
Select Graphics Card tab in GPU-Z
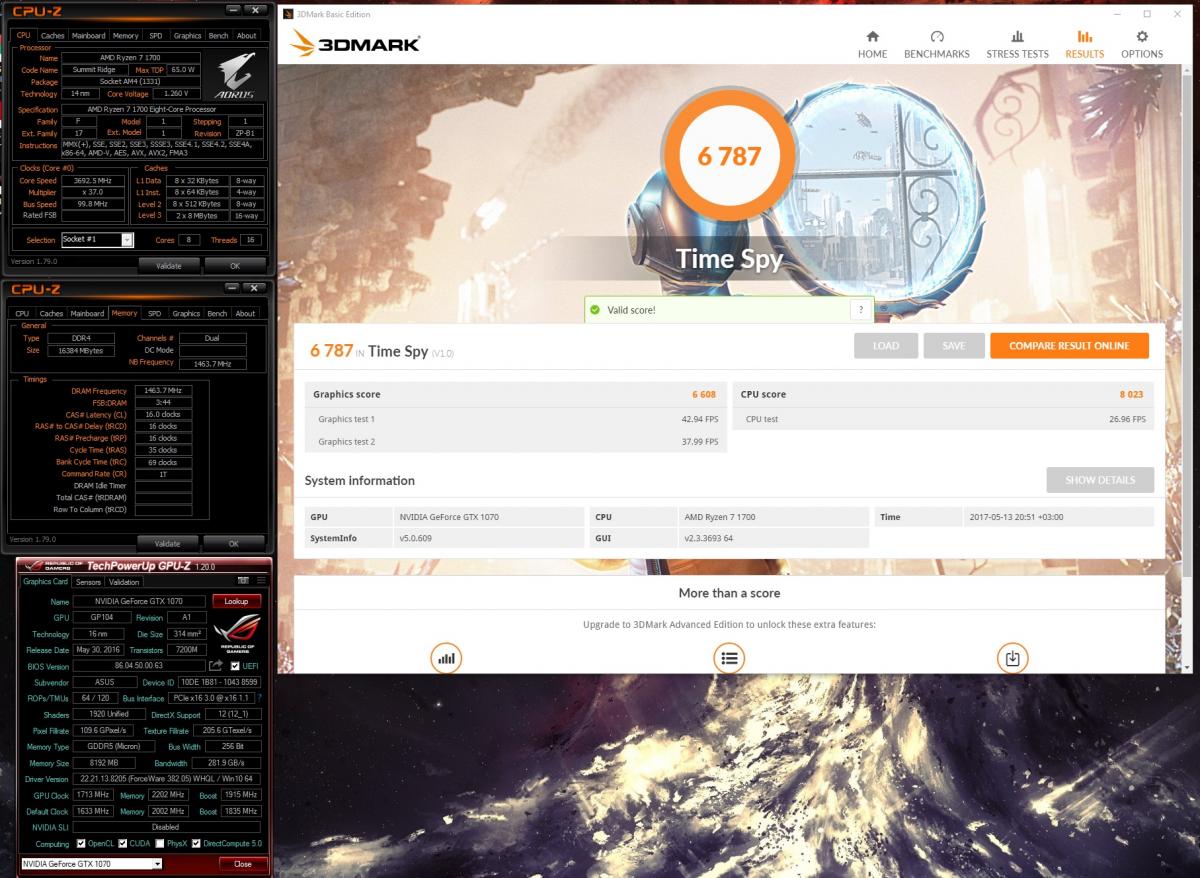(x=45, y=581)
